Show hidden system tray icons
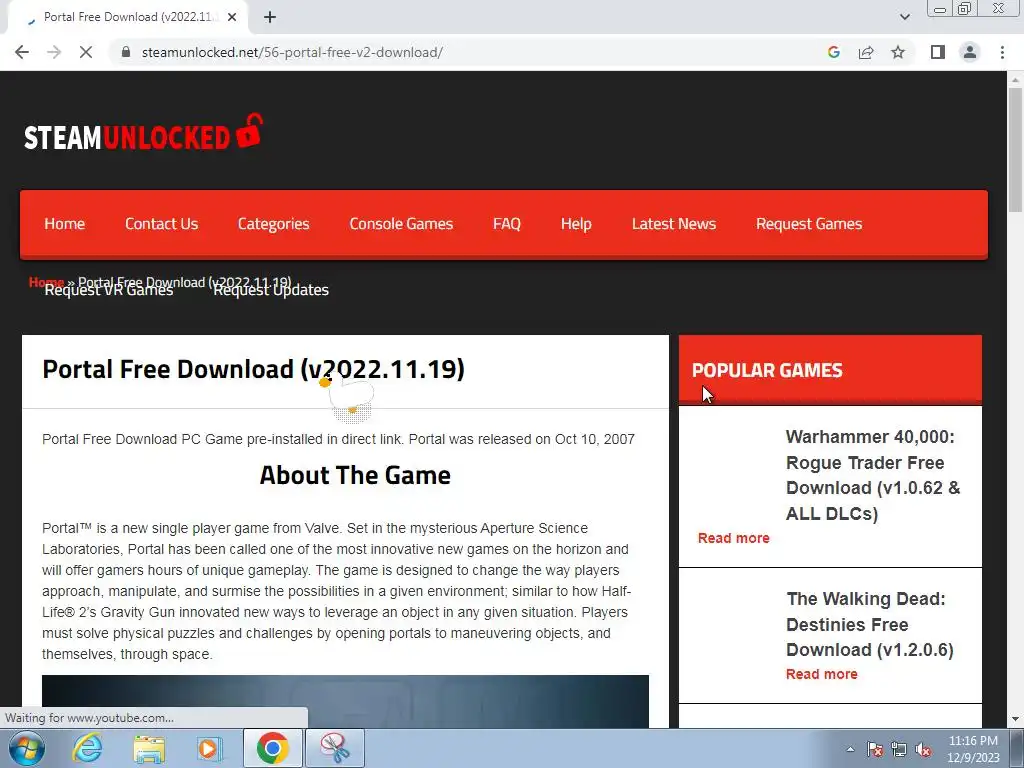The height and width of the screenshot is (768, 1024). [850, 749]
